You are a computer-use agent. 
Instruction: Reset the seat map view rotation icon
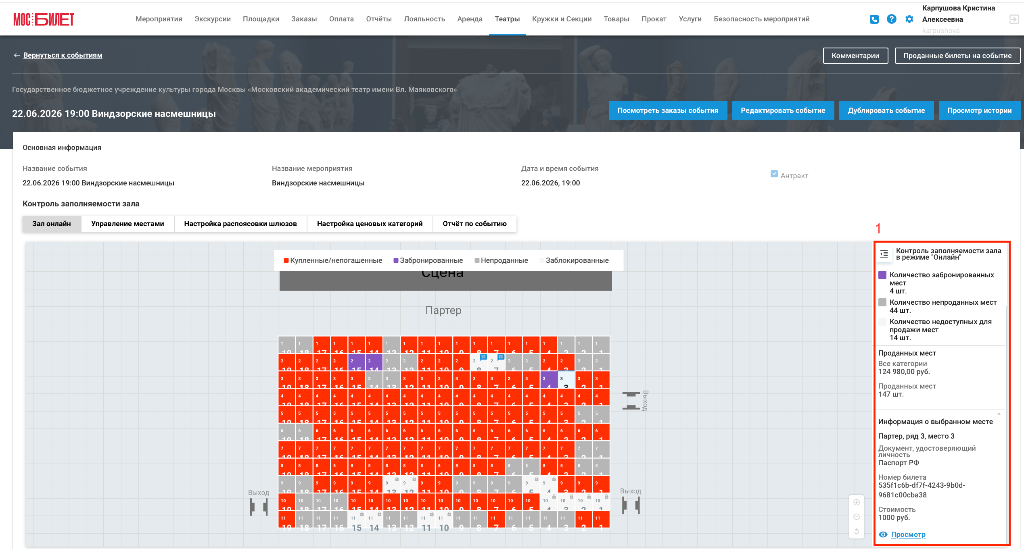[x=857, y=531]
